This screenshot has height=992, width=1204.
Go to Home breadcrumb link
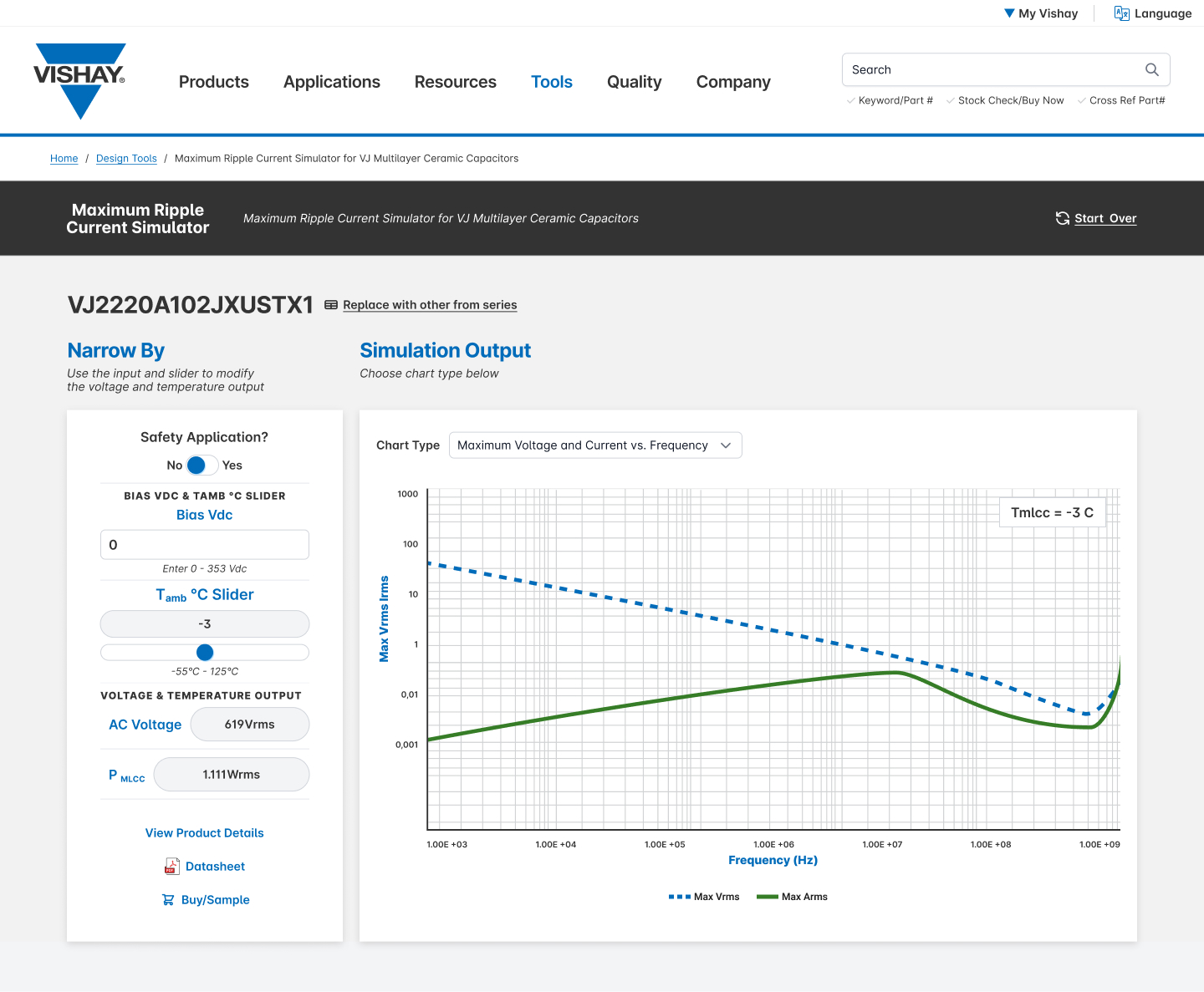tap(64, 159)
